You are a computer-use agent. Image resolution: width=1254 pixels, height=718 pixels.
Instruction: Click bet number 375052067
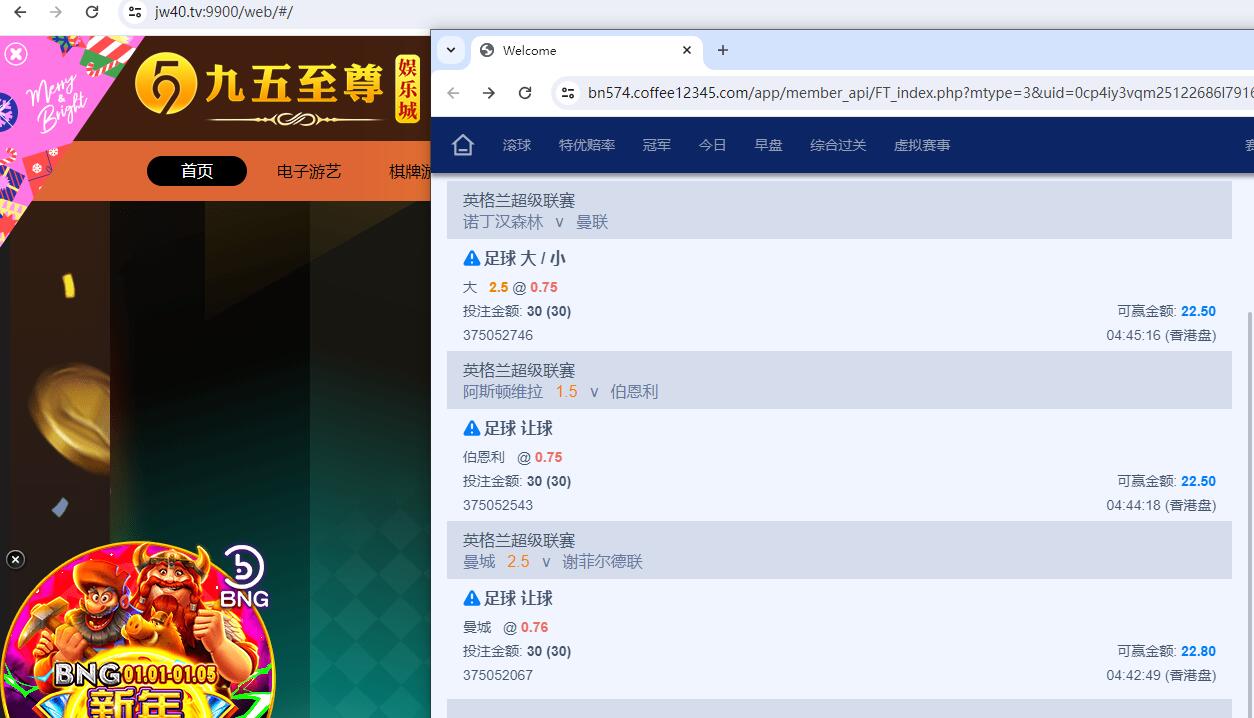498,675
